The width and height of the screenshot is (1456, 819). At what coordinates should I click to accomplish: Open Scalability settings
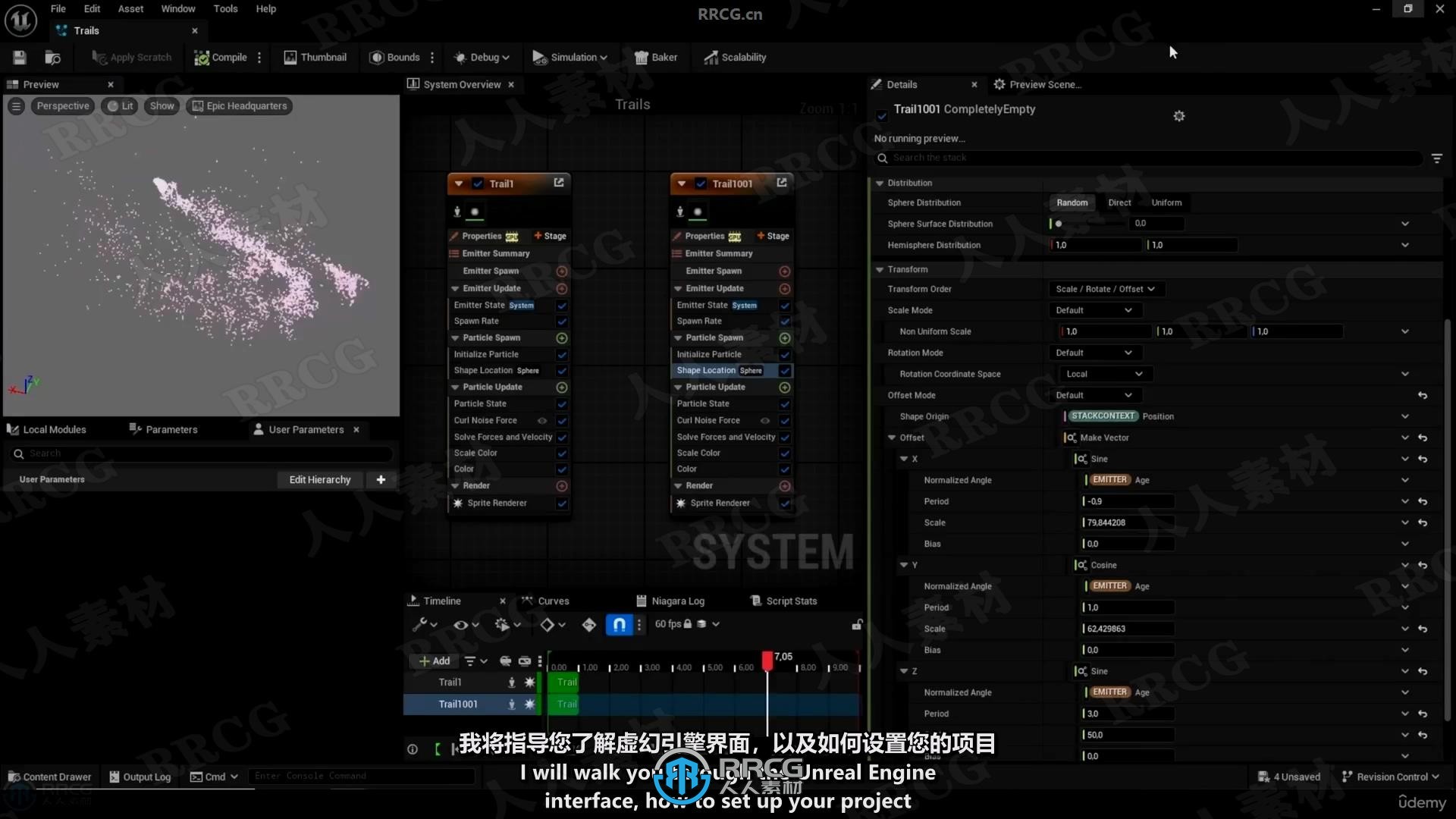[735, 58]
